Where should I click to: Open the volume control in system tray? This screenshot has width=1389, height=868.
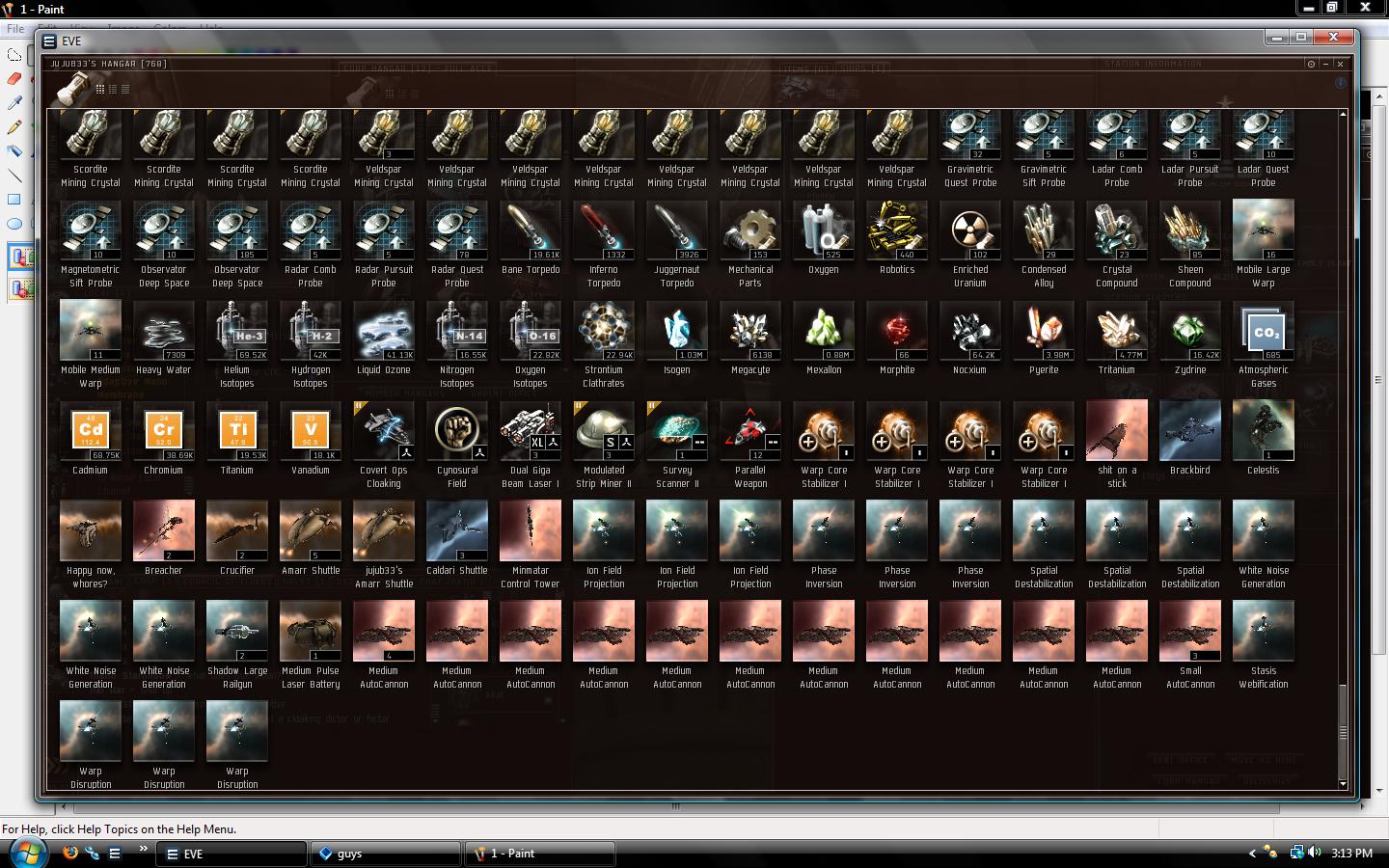click(1317, 853)
